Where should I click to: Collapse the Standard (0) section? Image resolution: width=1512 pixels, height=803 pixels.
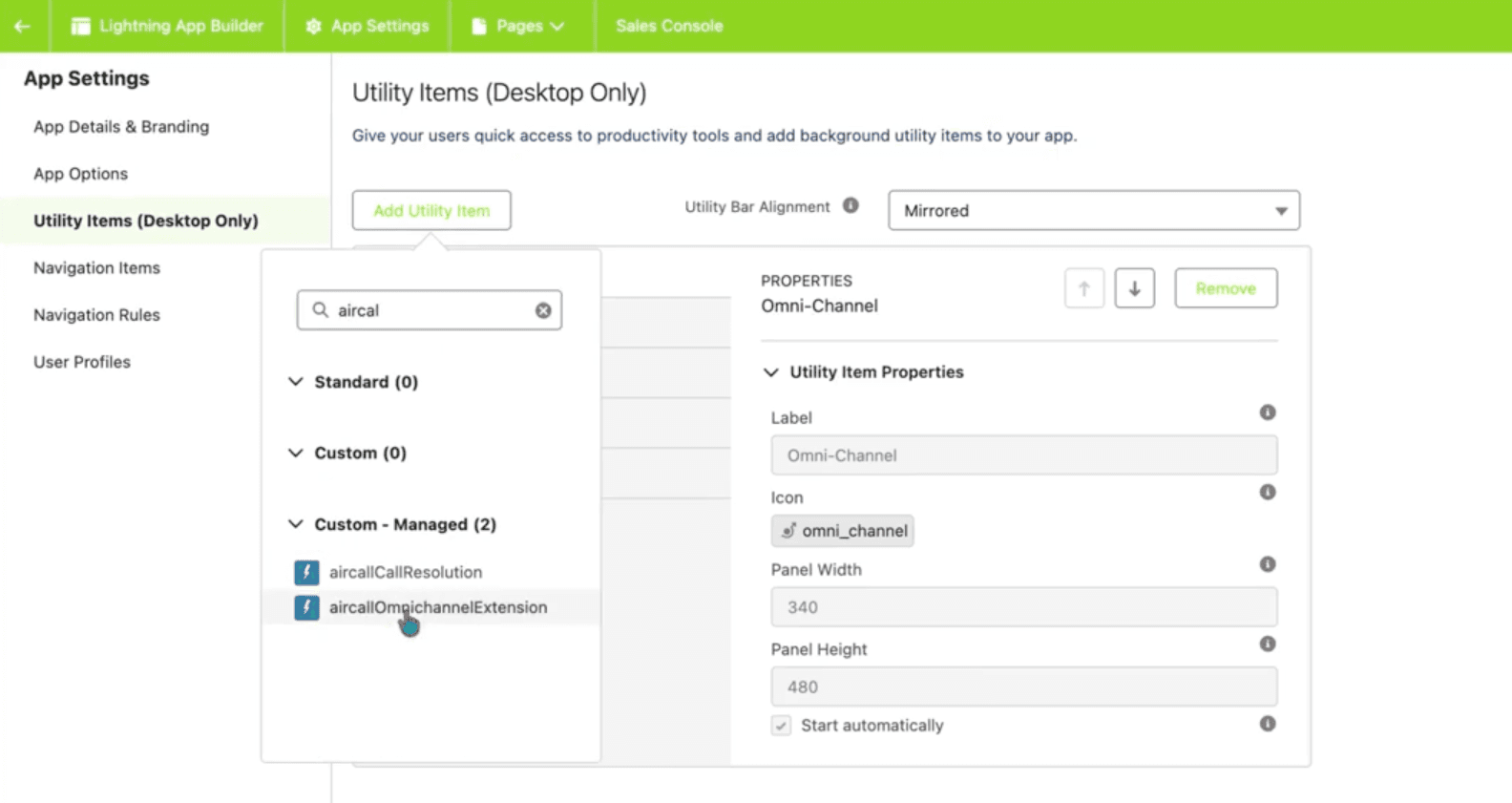pos(296,382)
